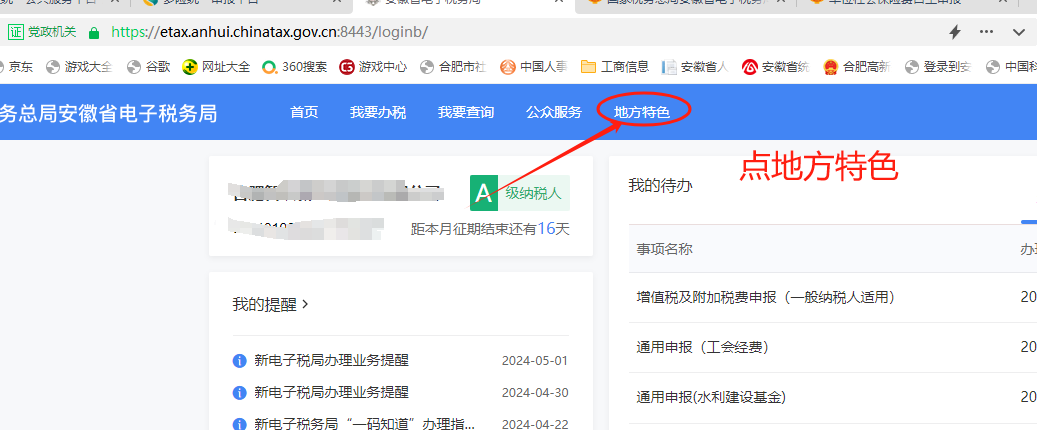Screen dimensions: 1037x430
Task: Select the 通用申报(水利建设基金) row
Action: (x=833, y=397)
